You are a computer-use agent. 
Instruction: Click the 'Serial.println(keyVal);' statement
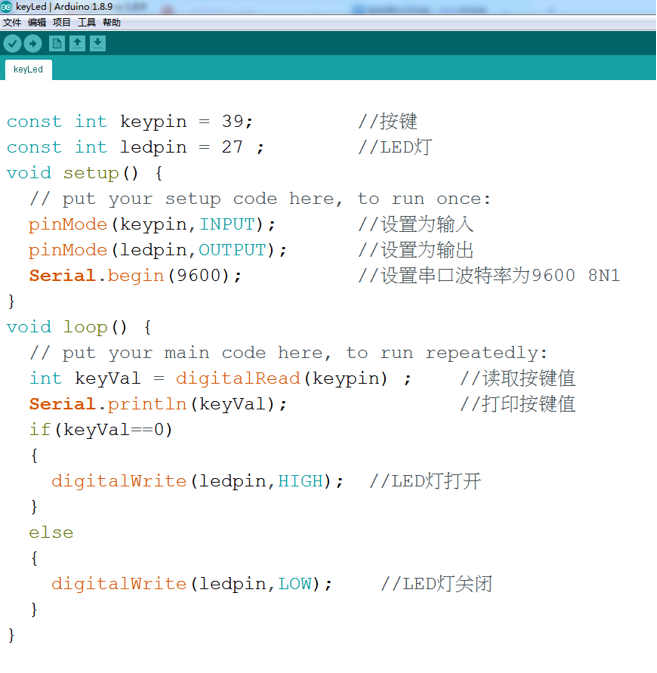157,404
